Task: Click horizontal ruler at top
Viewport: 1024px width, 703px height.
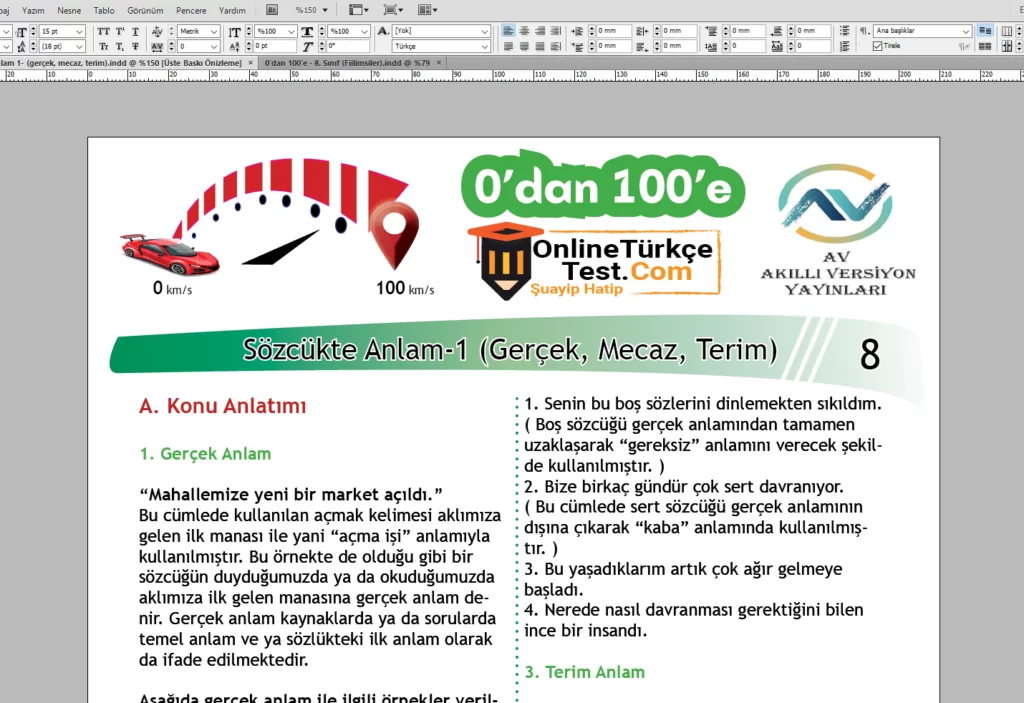Action: pos(512,75)
